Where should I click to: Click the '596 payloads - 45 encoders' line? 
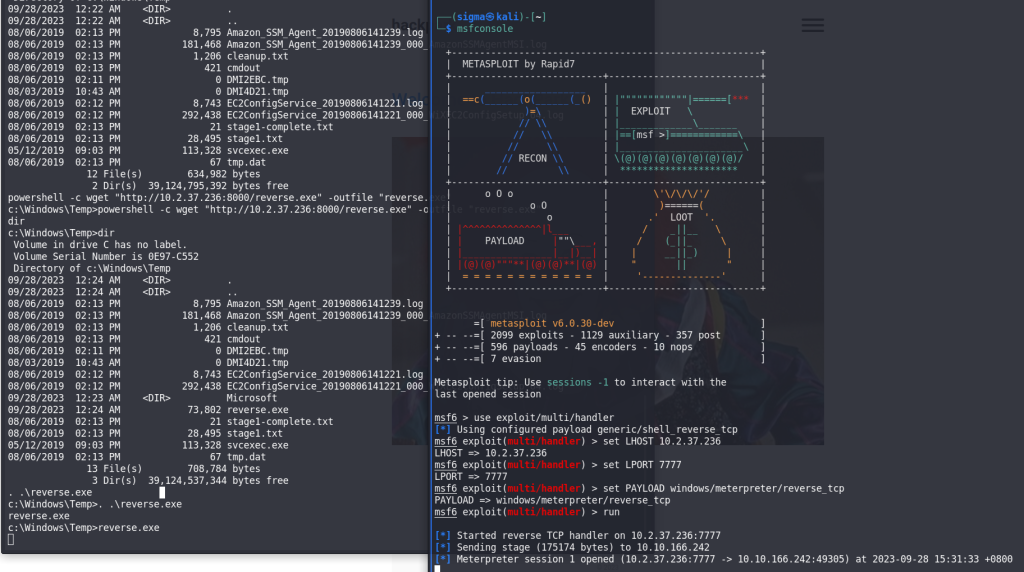[591, 347]
